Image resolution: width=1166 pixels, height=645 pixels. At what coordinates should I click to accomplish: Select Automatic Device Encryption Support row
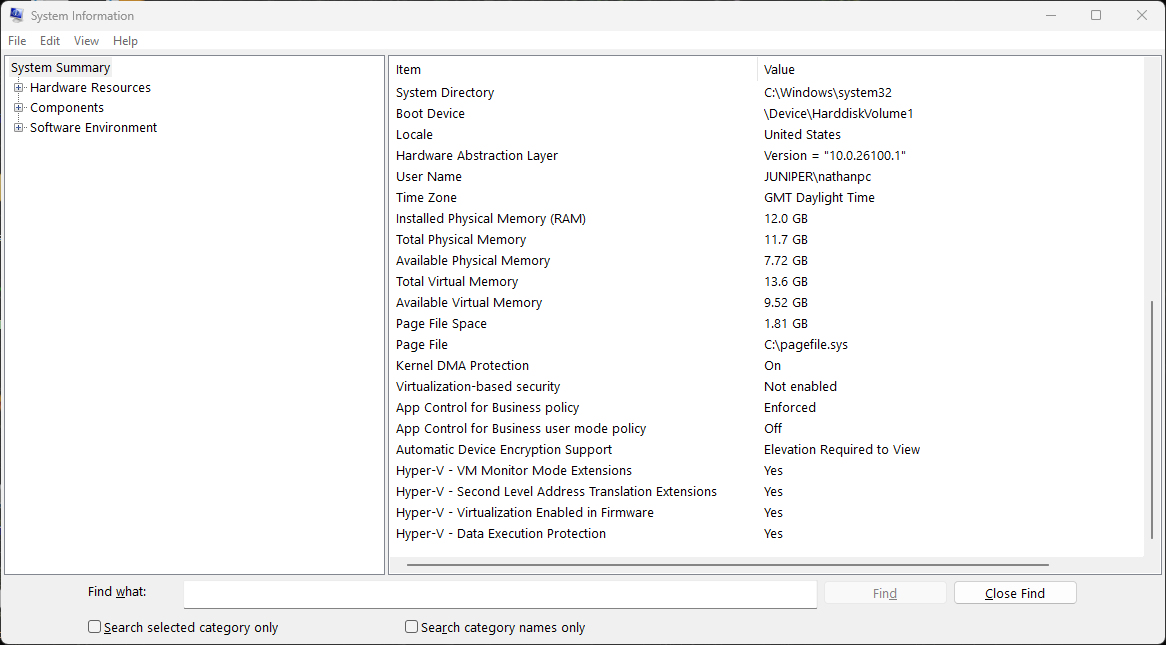(x=766, y=449)
